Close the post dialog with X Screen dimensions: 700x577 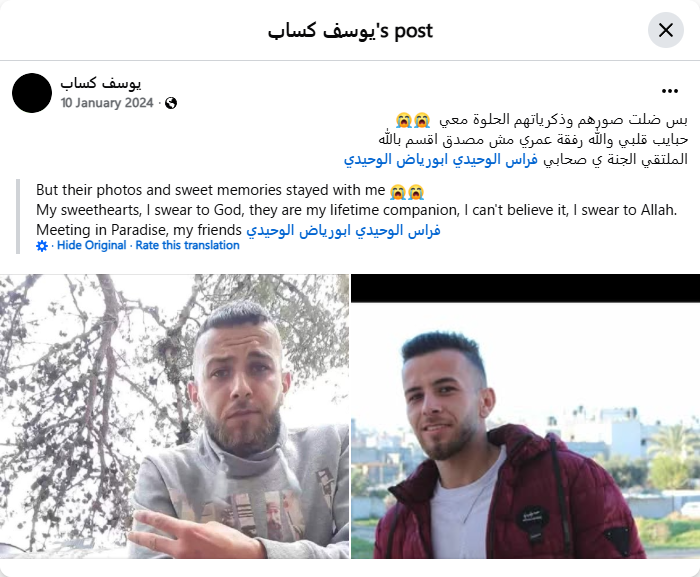click(666, 30)
